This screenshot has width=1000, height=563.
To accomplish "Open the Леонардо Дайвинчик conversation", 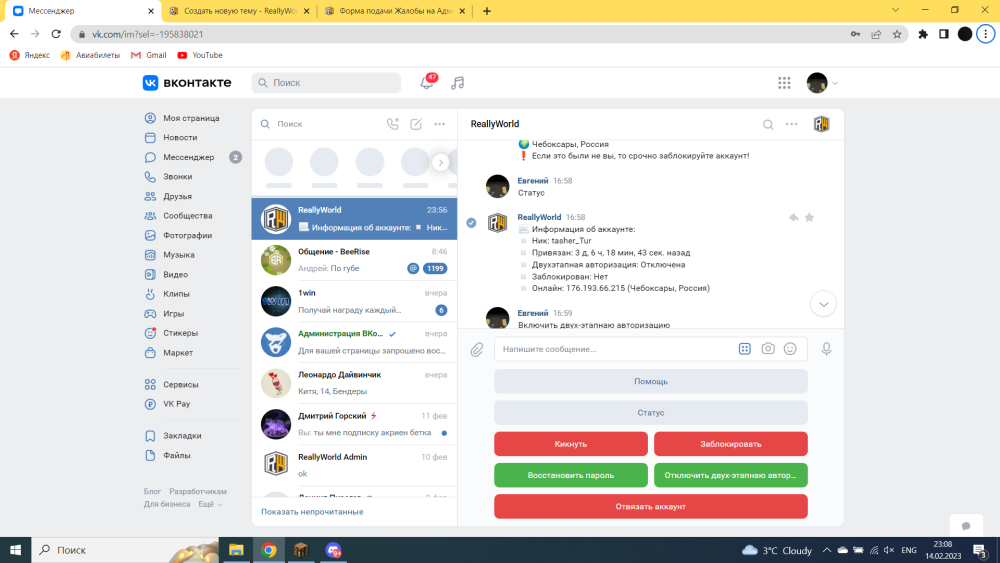I will pyautogui.click(x=355, y=383).
